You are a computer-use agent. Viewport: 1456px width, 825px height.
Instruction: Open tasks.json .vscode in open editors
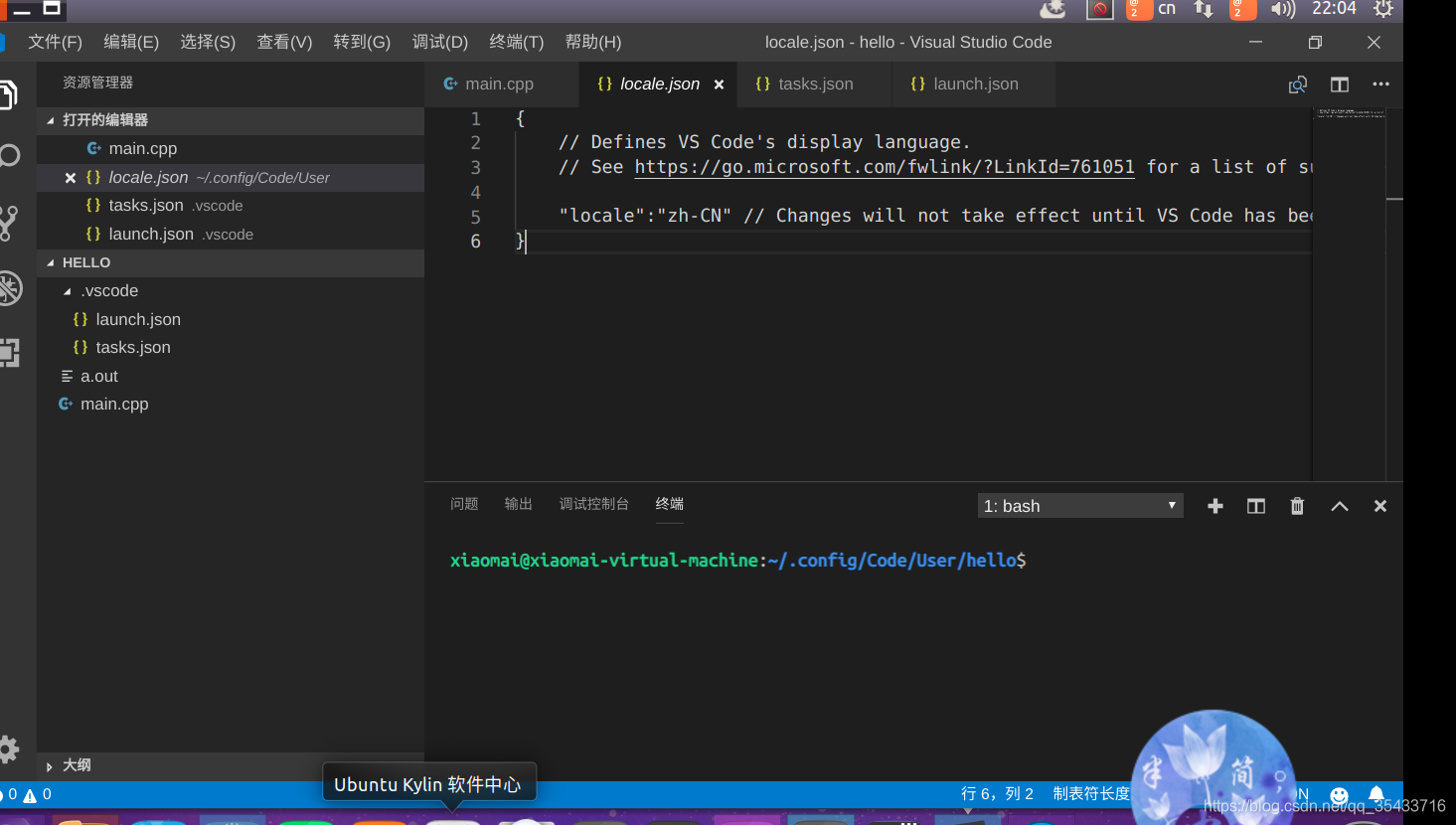pyautogui.click(x=231, y=206)
